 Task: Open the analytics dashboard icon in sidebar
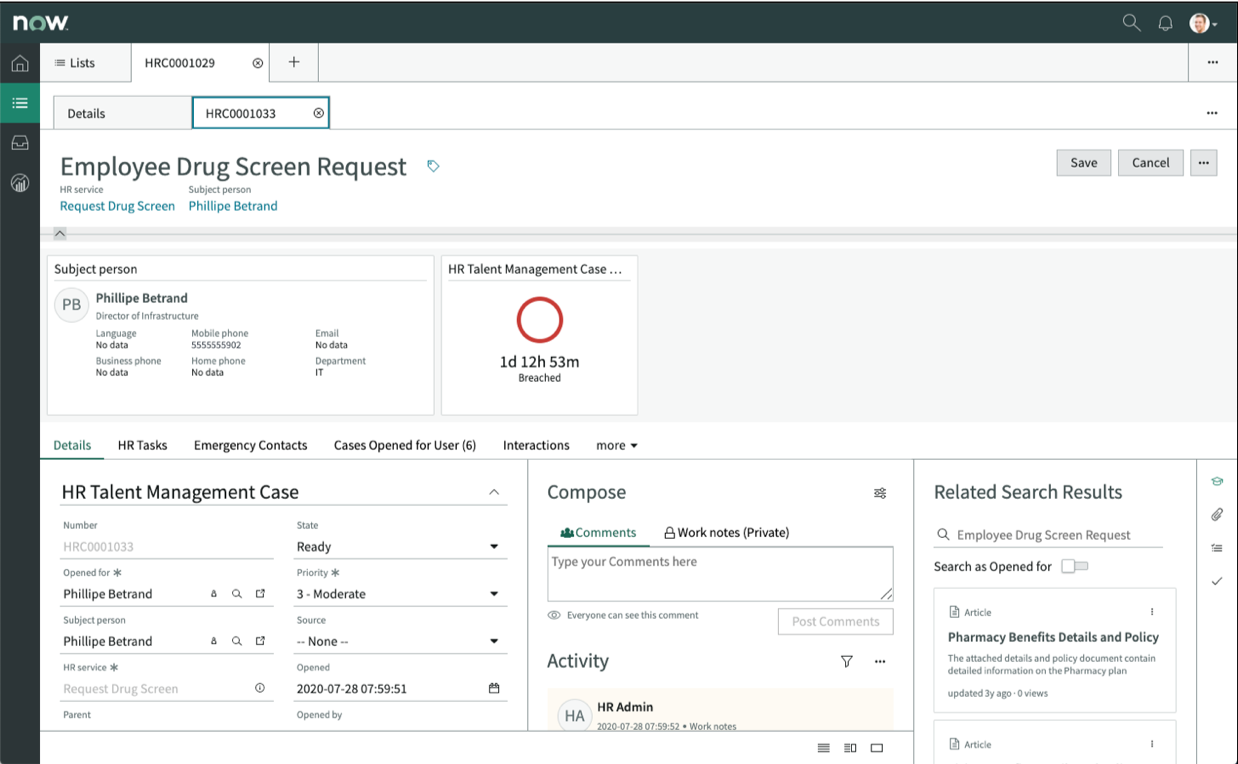pyautogui.click(x=19, y=183)
